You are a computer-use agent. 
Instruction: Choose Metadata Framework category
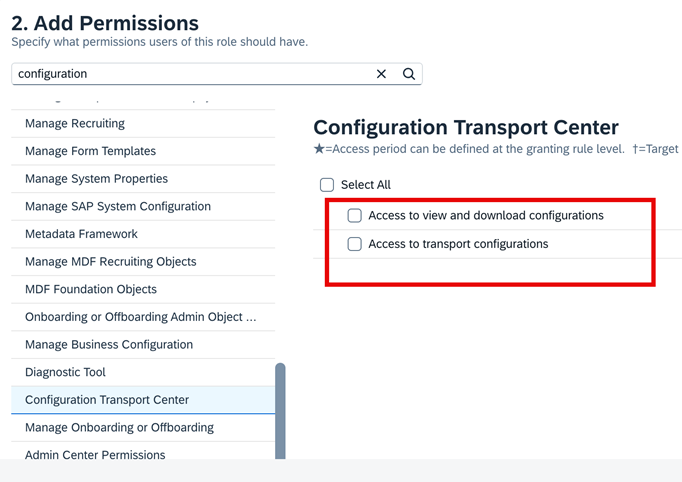coord(143,234)
